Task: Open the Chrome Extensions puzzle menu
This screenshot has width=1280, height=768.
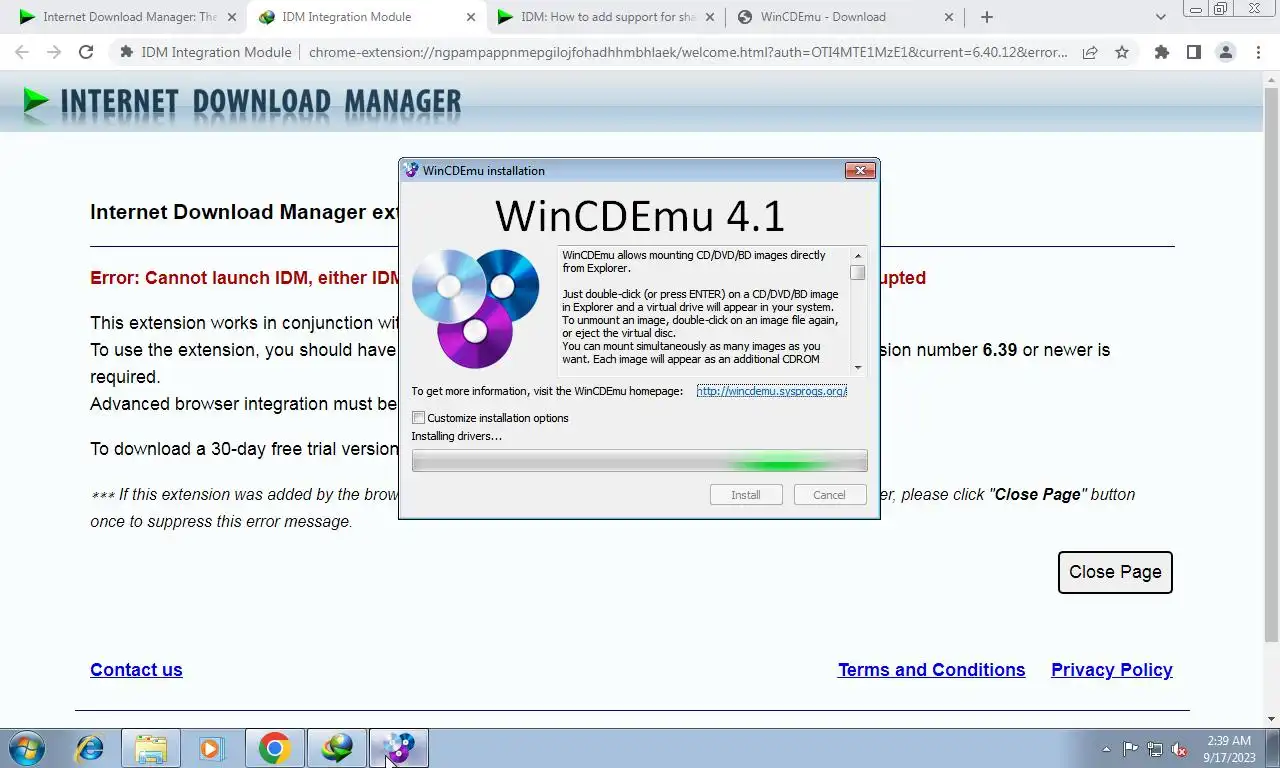Action: 1161,52
